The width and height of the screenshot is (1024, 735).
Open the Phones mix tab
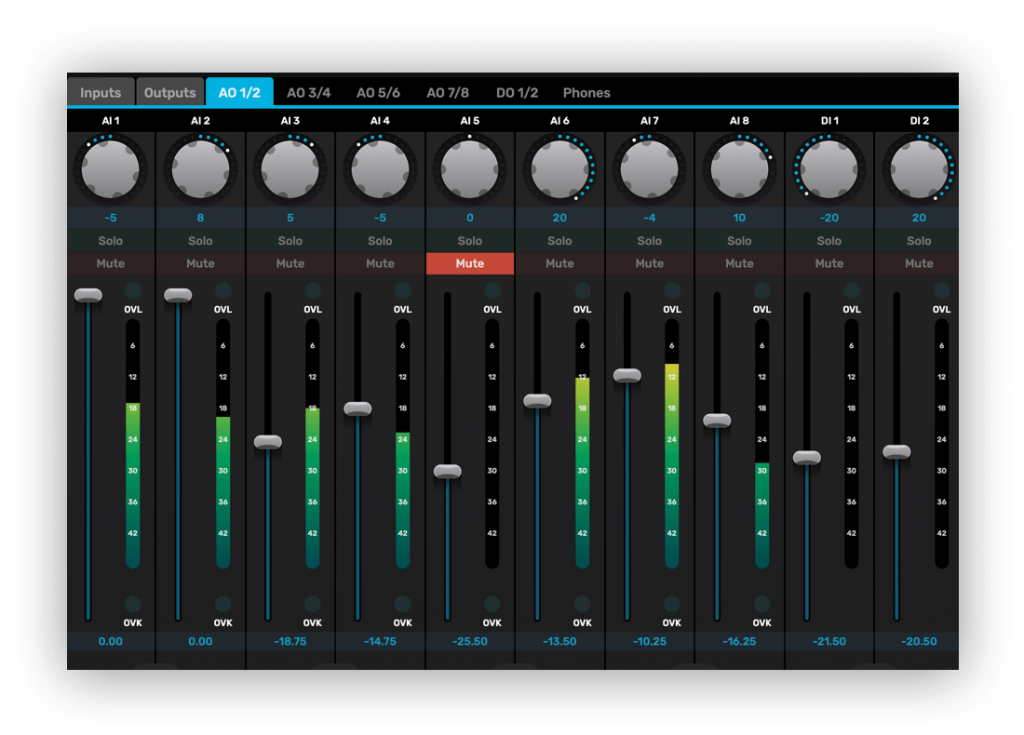586,93
